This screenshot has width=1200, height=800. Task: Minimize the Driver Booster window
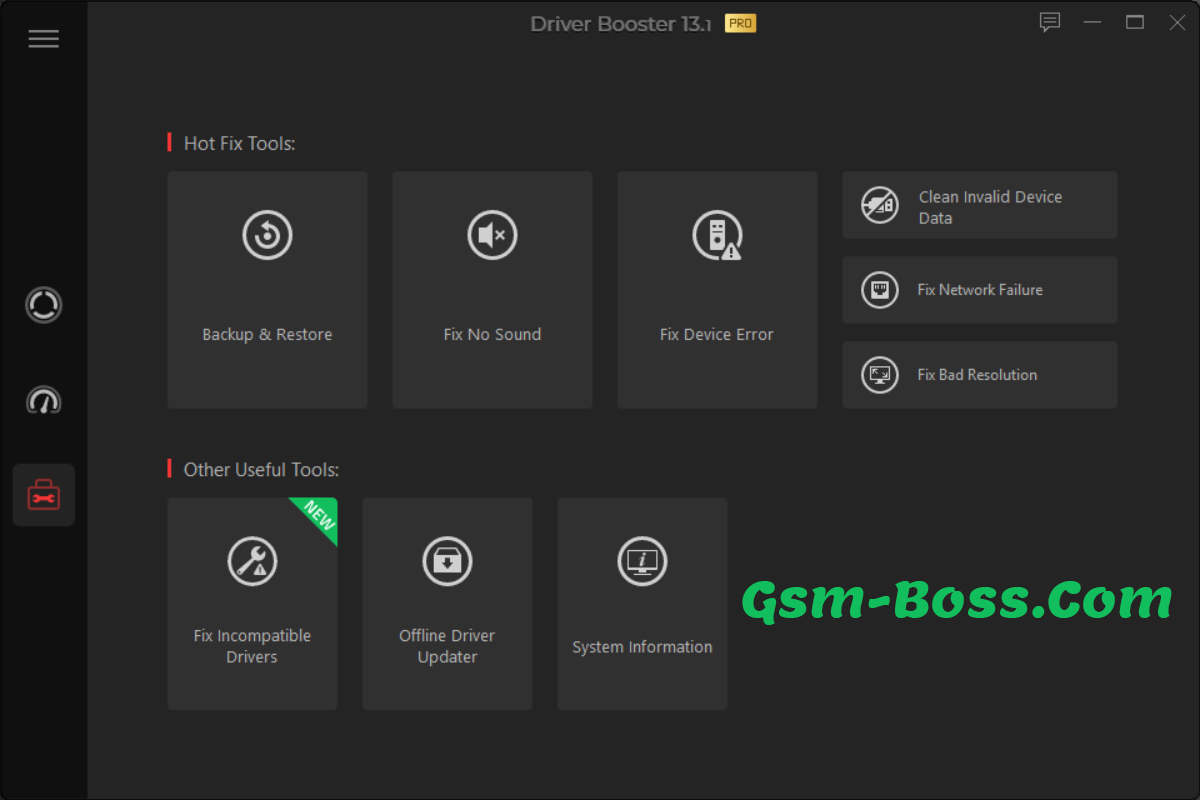tap(1092, 22)
